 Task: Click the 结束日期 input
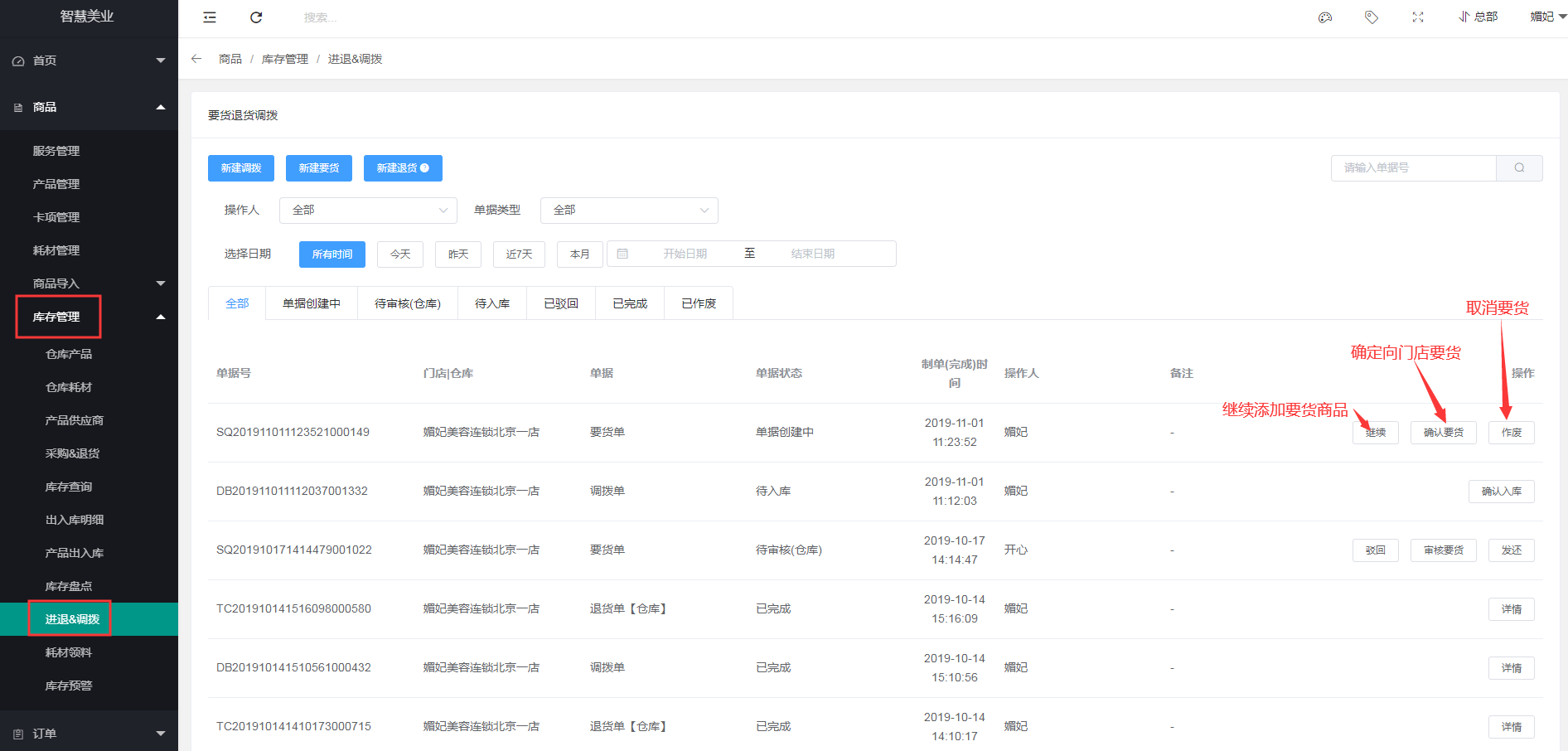tap(812, 254)
